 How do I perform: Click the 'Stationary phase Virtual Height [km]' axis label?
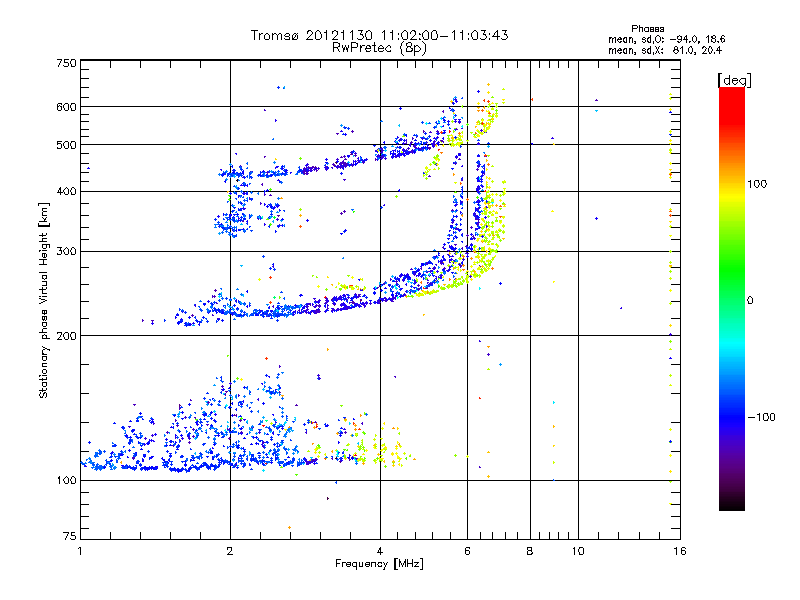click(x=43, y=301)
